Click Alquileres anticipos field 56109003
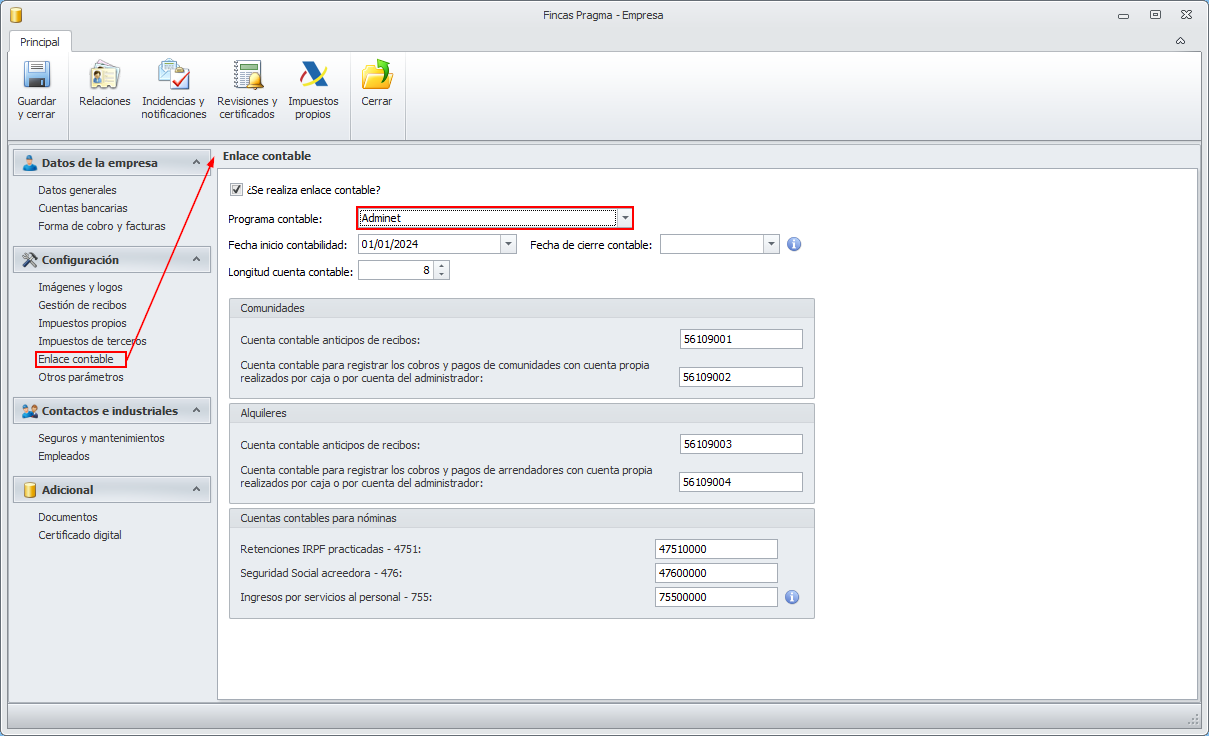This screenshot has width=1209, height=736. point(741,444)
